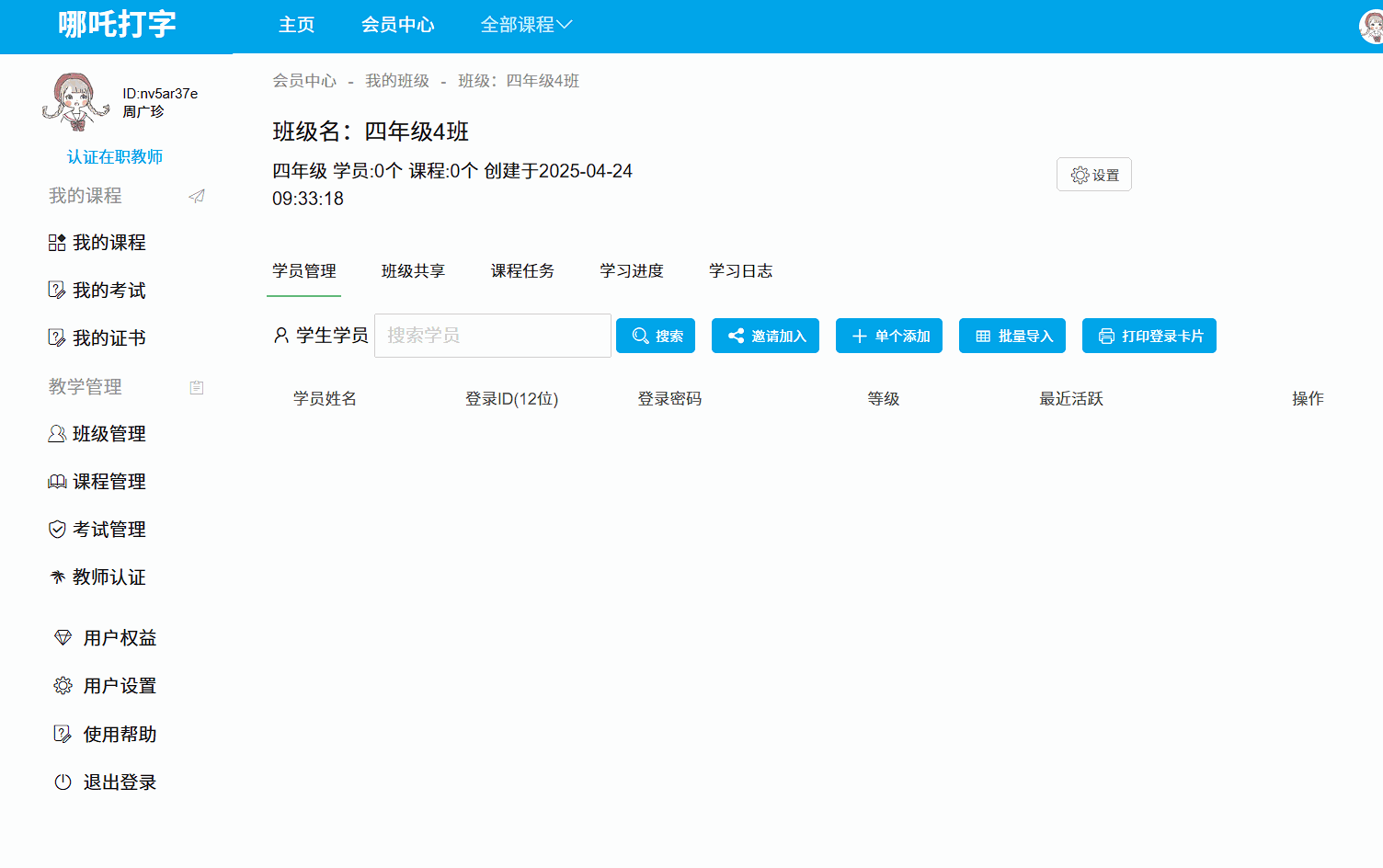Click the 认证在职教师 link
Viewport: 1383px width, 868px height.
115,157
